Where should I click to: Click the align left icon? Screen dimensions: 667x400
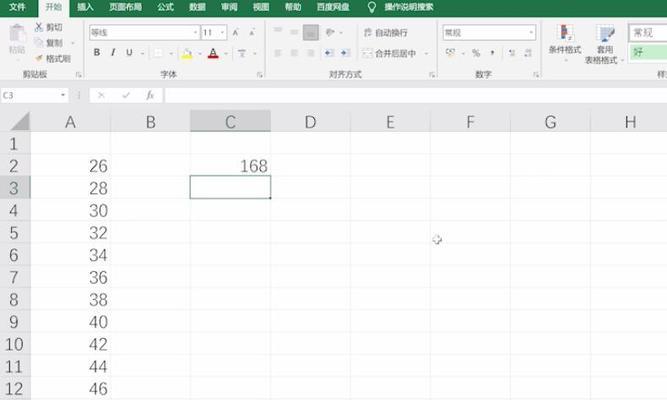278,53
